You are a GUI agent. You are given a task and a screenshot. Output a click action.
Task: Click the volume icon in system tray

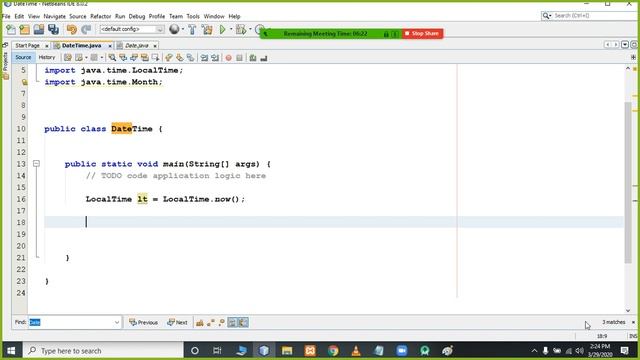580,351
